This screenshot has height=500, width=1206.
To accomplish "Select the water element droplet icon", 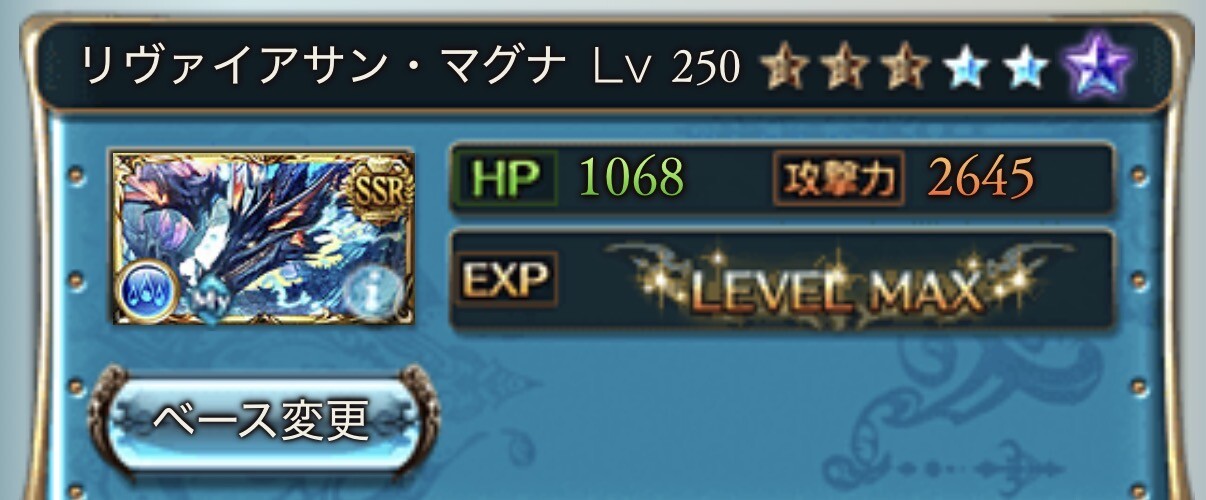I will (x=148, y=292).
